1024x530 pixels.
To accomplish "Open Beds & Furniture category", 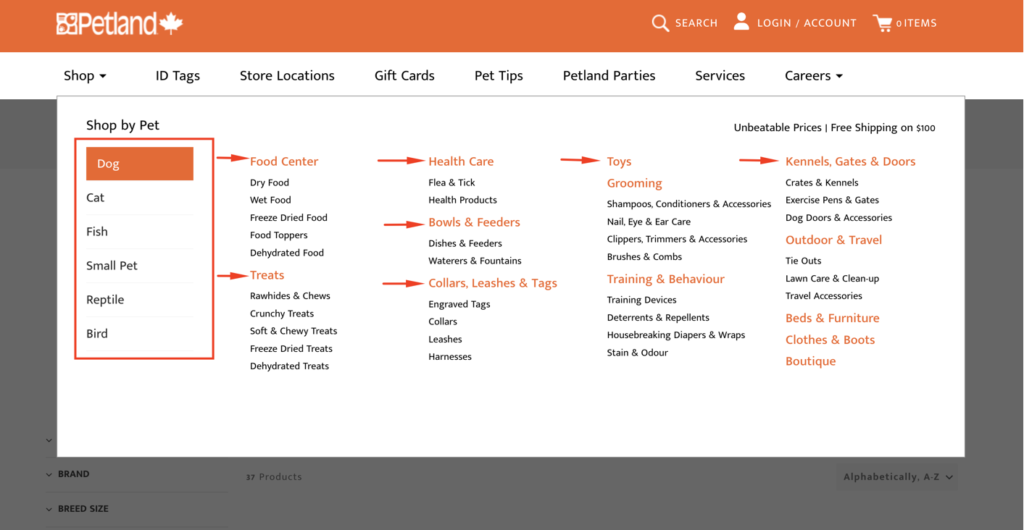I will point(832,318).
